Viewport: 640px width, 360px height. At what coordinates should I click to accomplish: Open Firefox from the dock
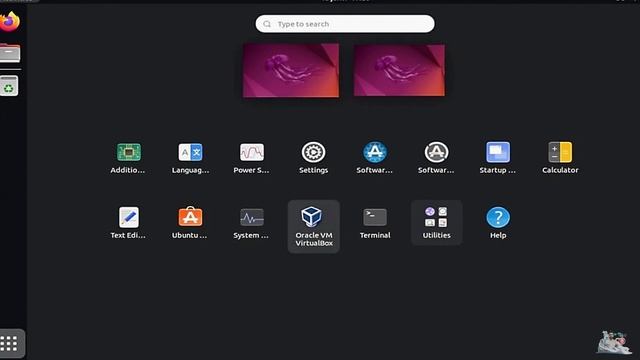pos(10,21)
